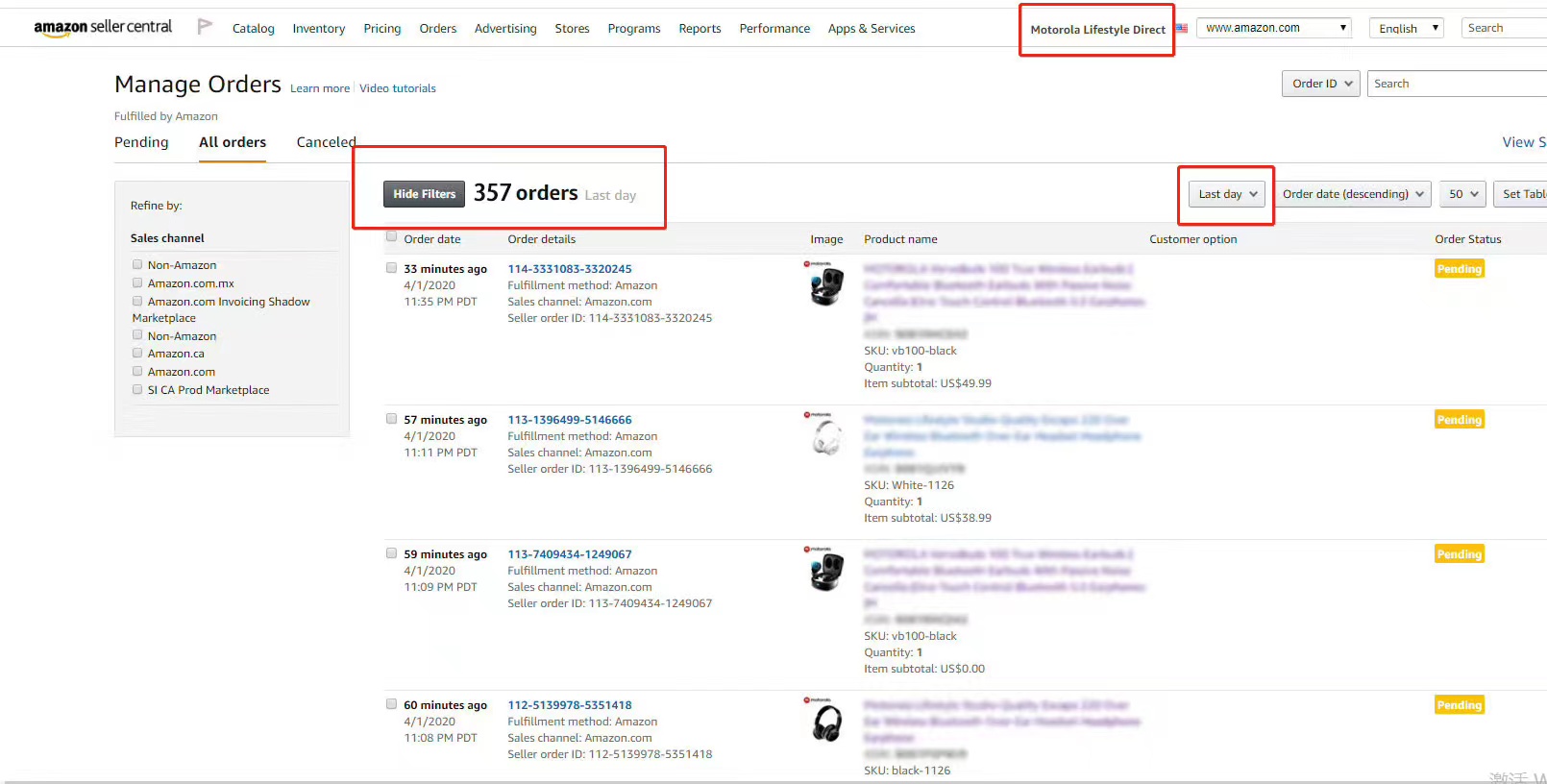Open the English language dropdown

pos(1408,28)
